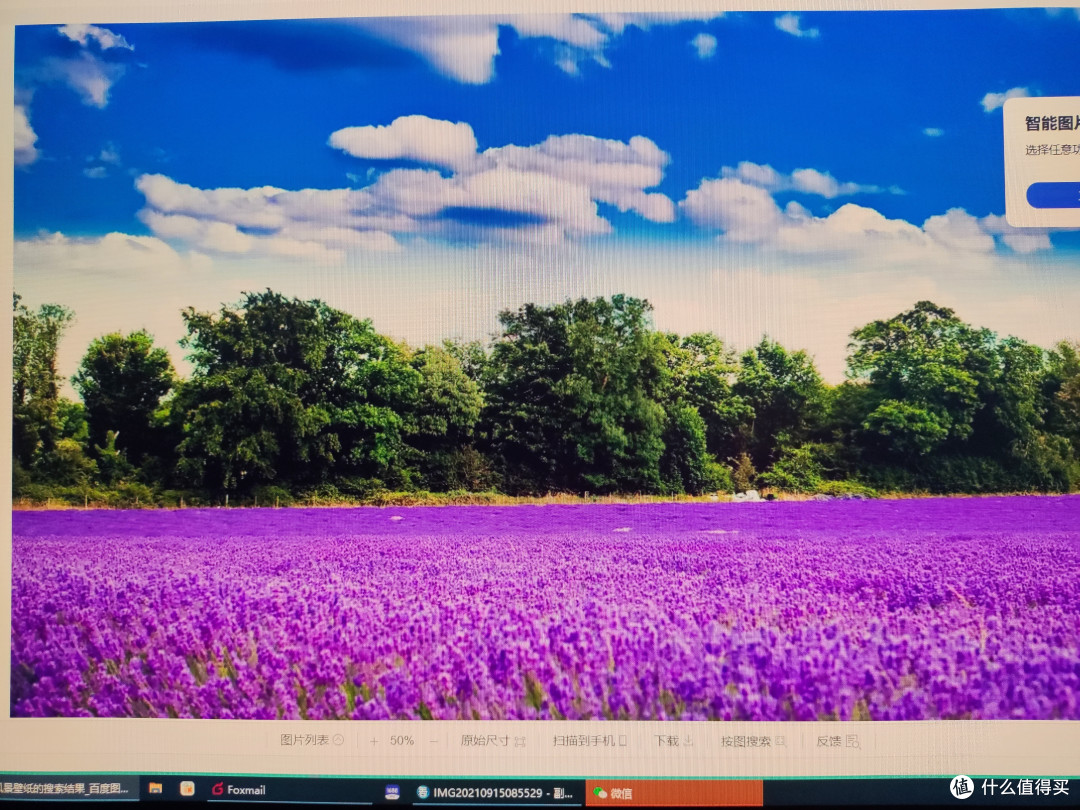
Task: Click the plus zoom-in icon
Action: pyautogui.click(x=374, y=741)
